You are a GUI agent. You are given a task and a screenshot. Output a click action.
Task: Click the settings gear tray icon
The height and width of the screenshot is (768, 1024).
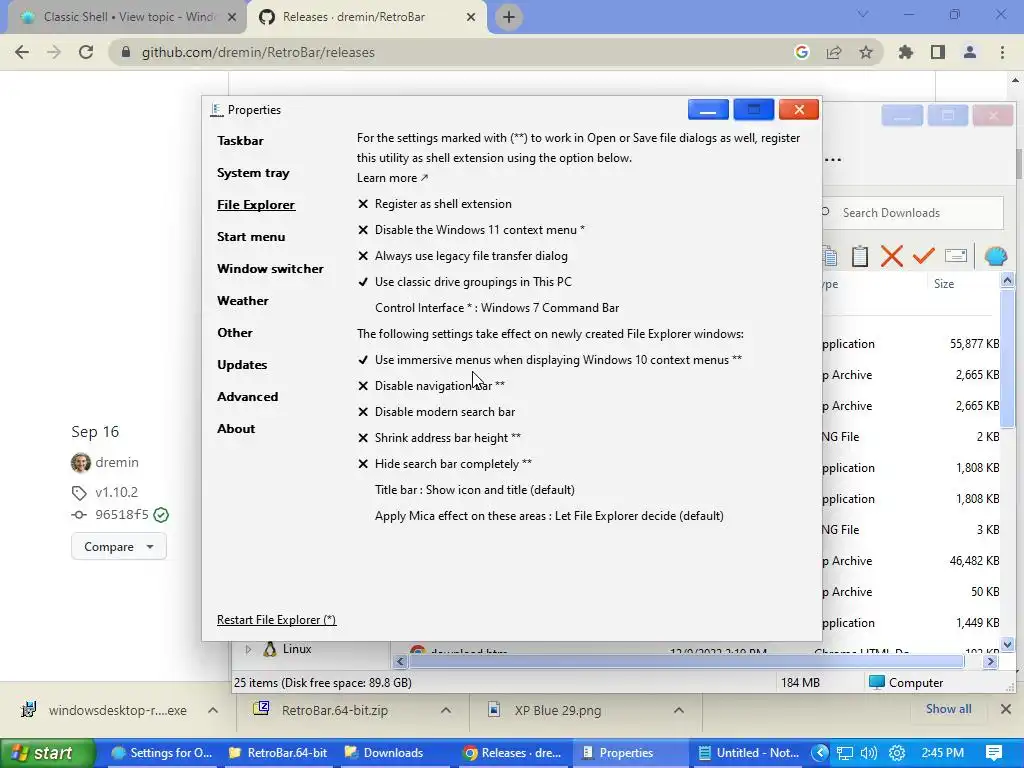897,754
